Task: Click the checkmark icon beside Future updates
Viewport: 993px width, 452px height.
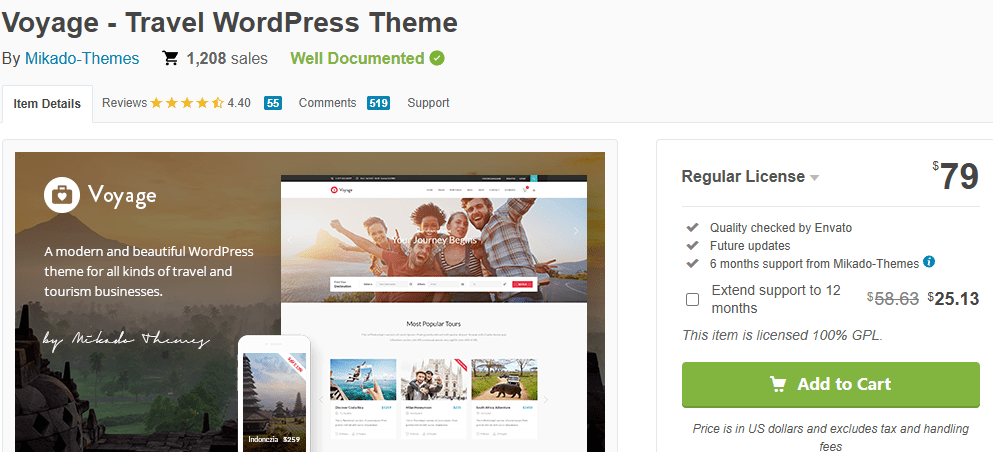Action: (692, 245)
